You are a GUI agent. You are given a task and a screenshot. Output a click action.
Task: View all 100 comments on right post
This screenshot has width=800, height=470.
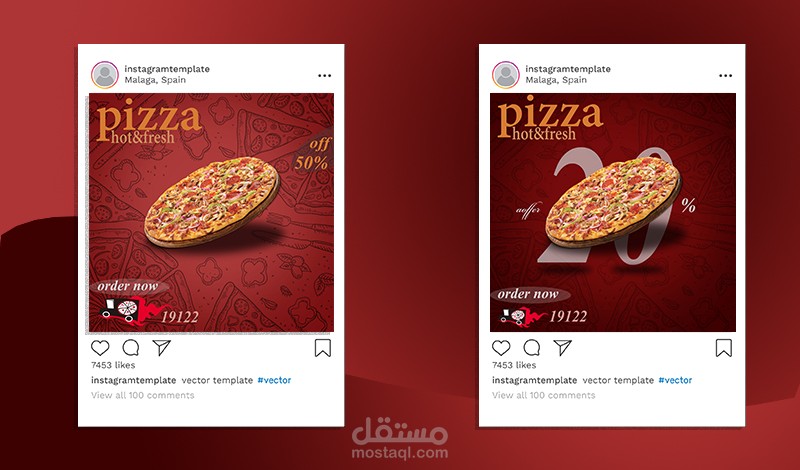tap(544, 395)
